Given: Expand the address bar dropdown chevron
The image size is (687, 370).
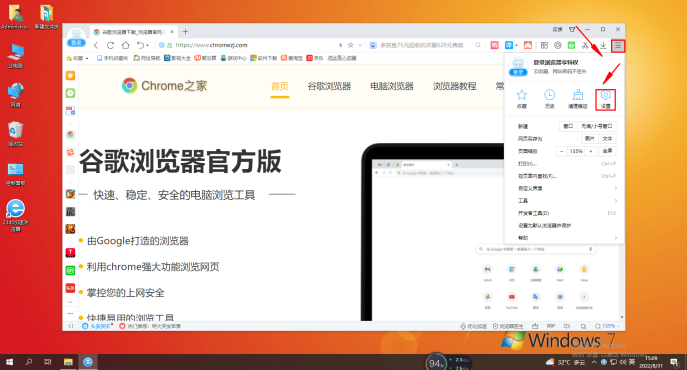Looking at the screenshot, I should [360, 45].
